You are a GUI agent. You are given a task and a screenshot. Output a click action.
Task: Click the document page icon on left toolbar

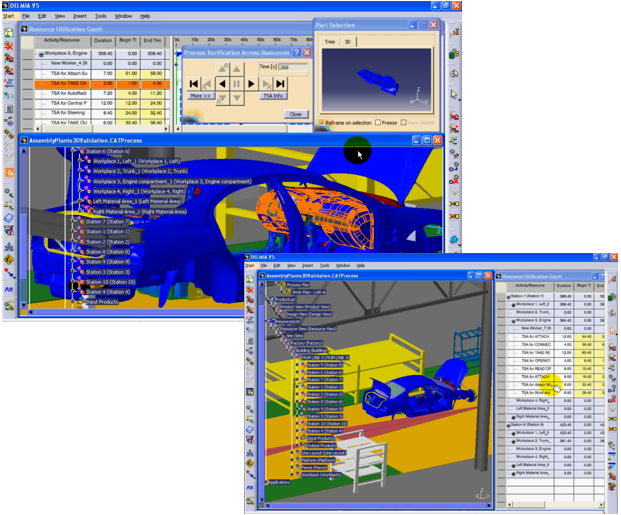(9, 109)
